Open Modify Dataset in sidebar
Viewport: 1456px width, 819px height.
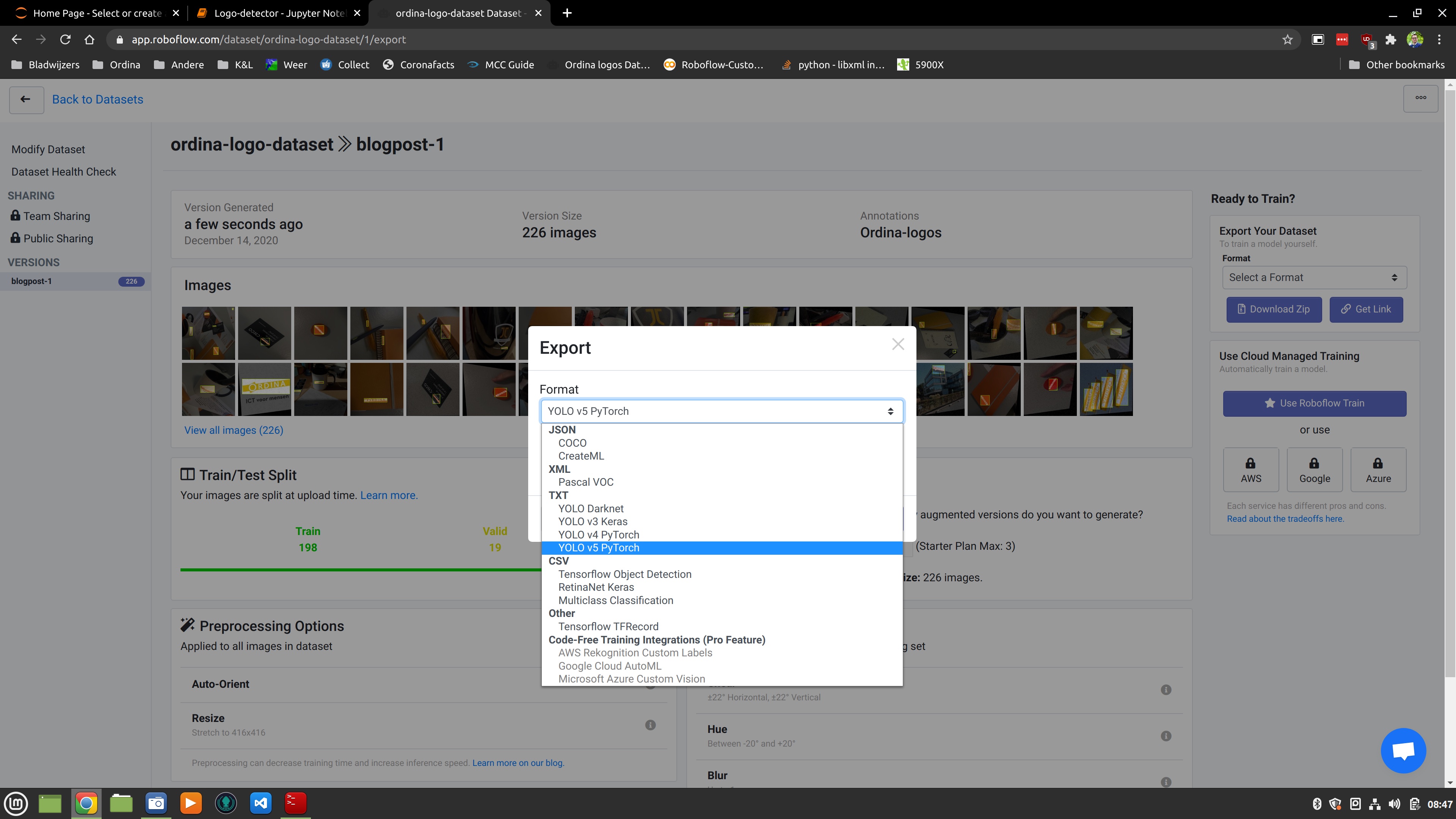[48, 149]
